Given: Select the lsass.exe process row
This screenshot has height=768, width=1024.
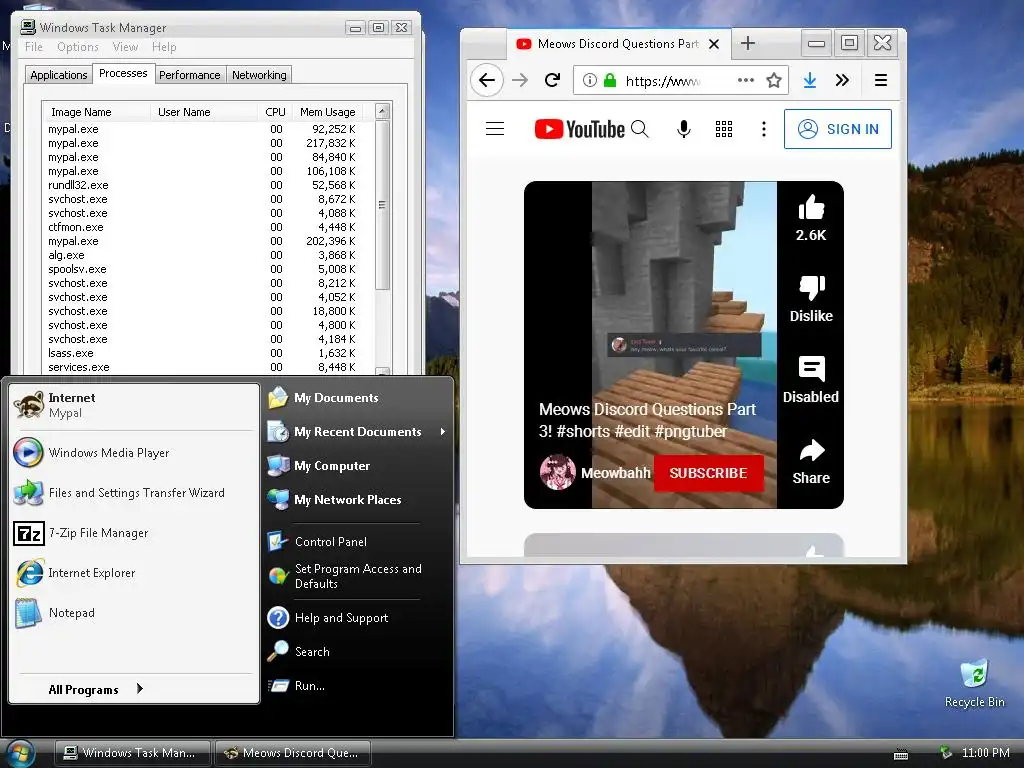Looking at the screenshot, I should pos(207,353).
